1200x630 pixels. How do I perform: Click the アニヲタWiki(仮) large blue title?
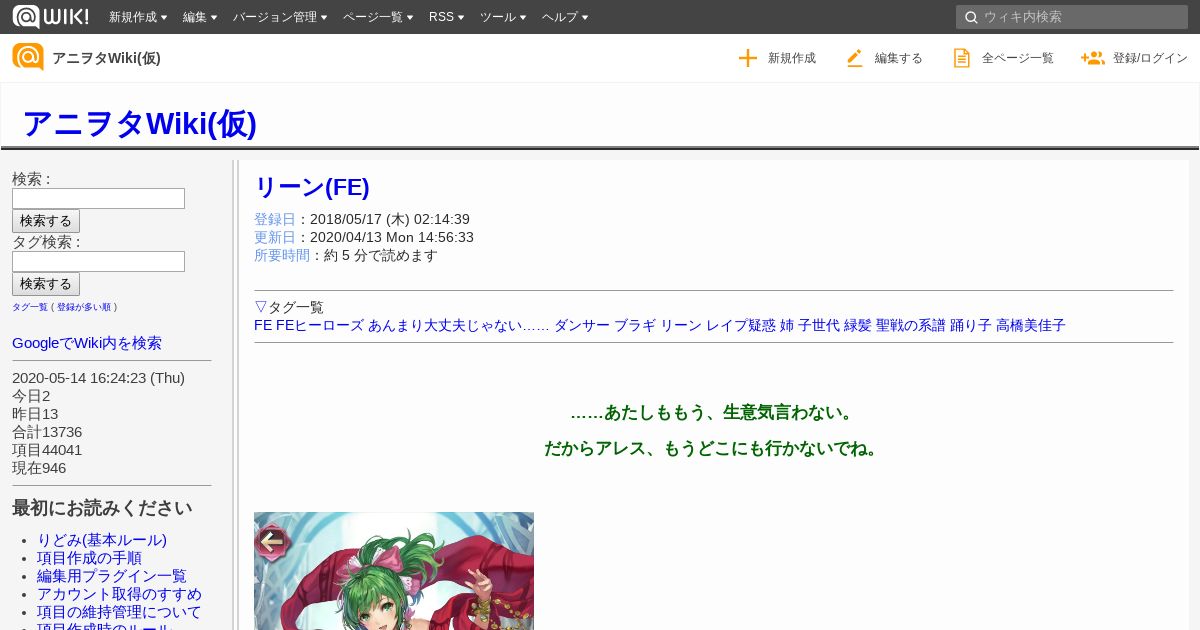139,123
